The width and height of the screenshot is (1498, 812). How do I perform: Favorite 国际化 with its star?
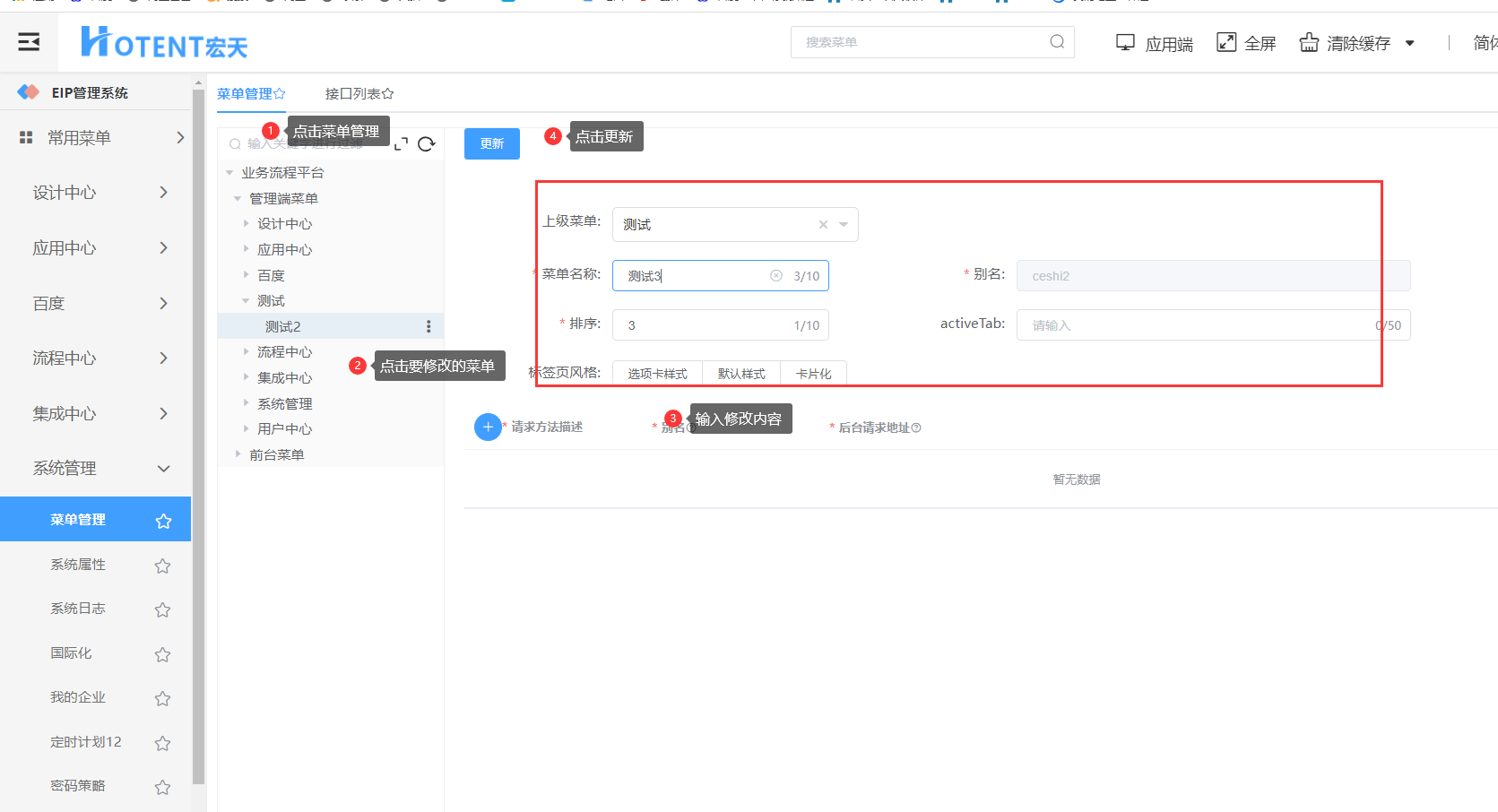[162, 654]
